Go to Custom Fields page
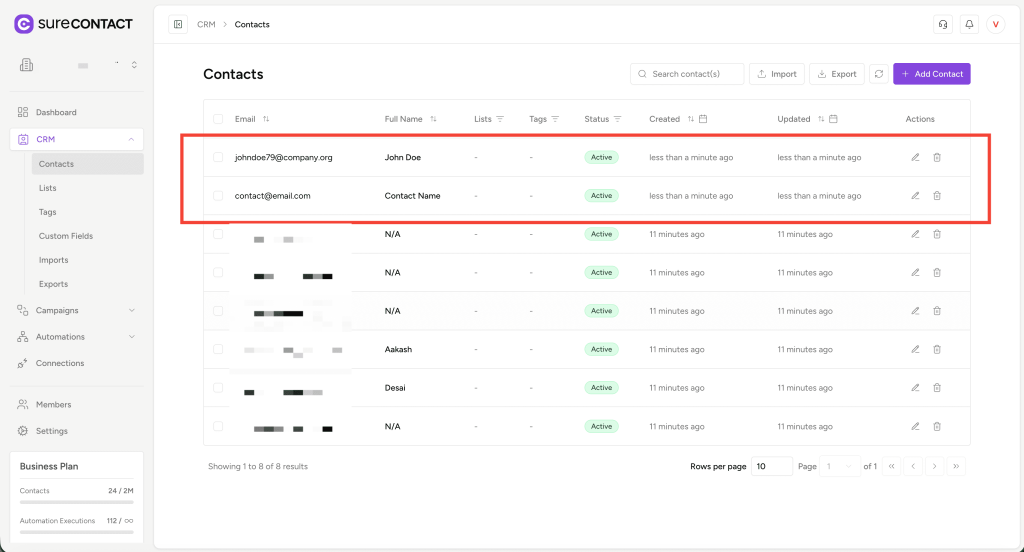The image size is (1024, 552). 66,236
